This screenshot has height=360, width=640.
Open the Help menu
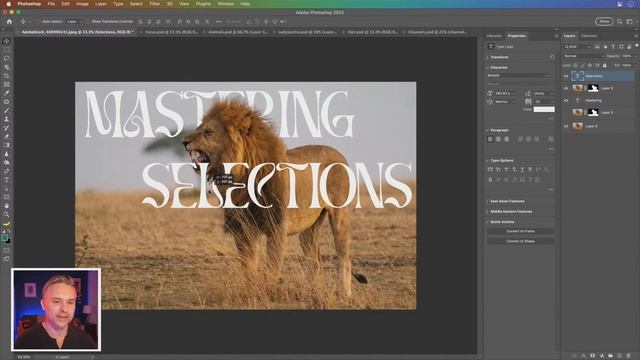coord(245,4)
